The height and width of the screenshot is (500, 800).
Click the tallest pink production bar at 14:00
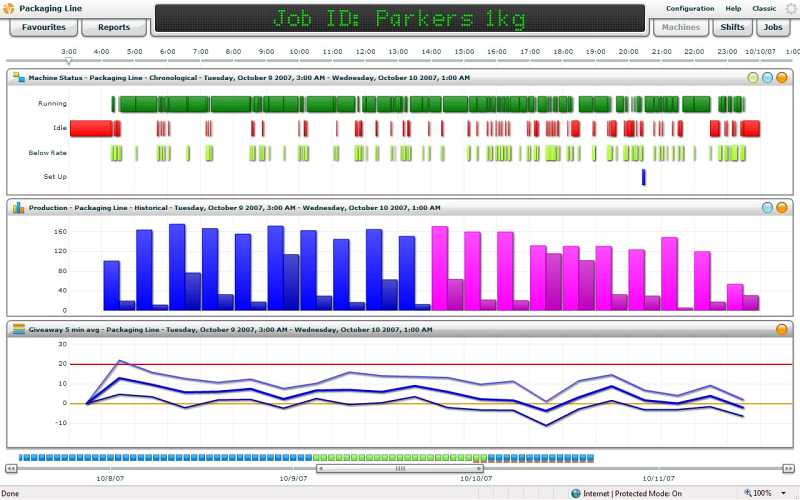(x=440, y=268)
